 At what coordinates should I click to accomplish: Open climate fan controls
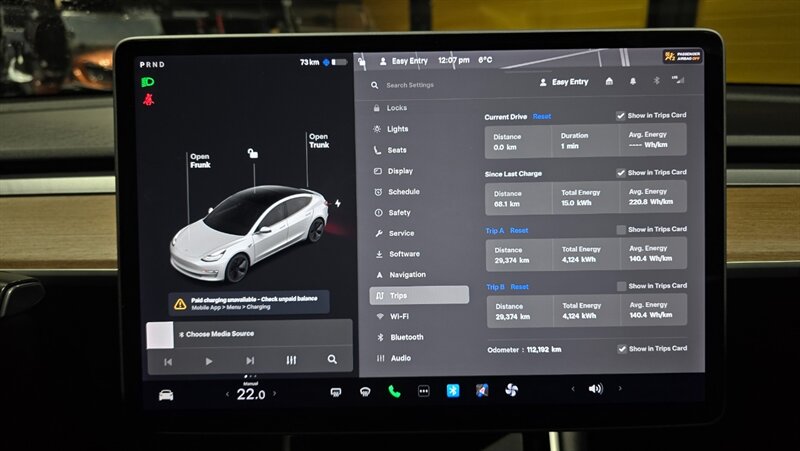coord(511,390)
